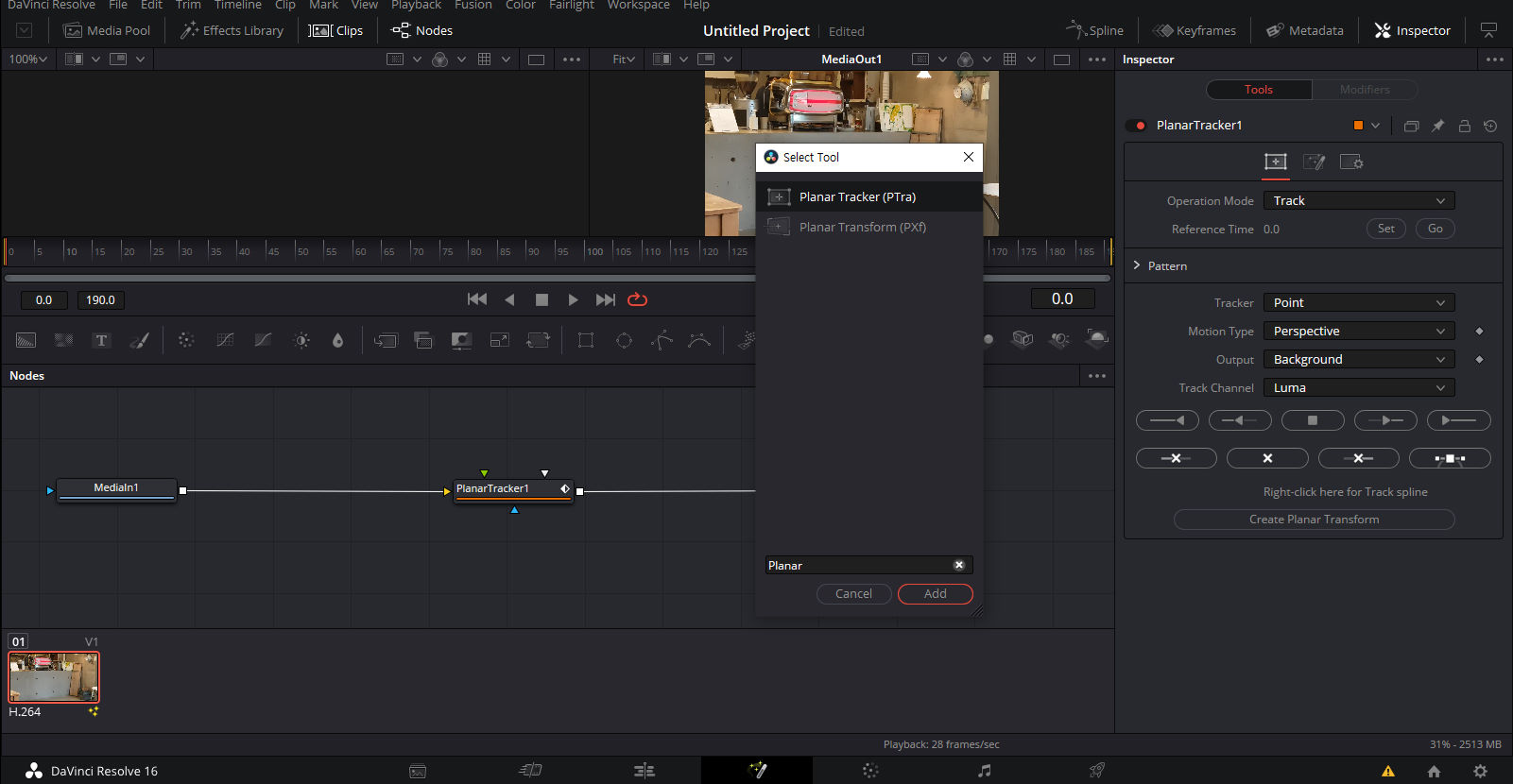Add a Text+ tool from toolbar
Viewport: 1513px width, 784px height.
pos(101,340)
